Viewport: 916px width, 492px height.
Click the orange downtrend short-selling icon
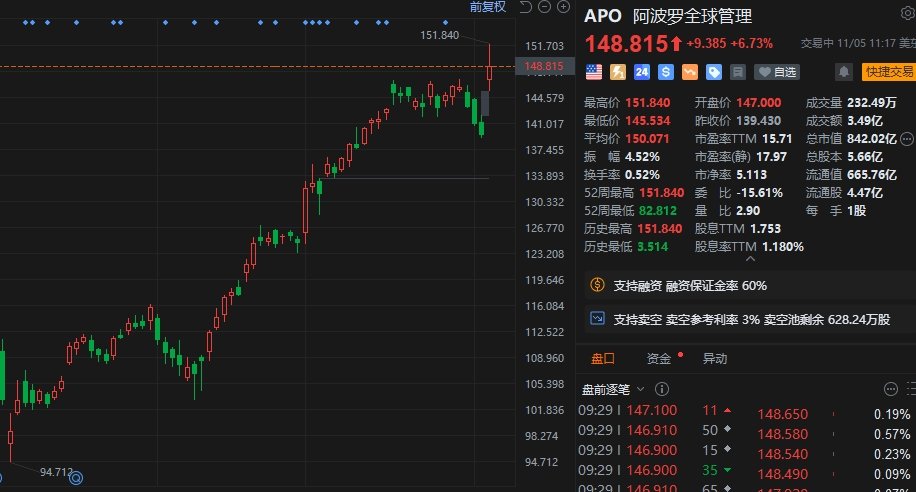[689, 72]
